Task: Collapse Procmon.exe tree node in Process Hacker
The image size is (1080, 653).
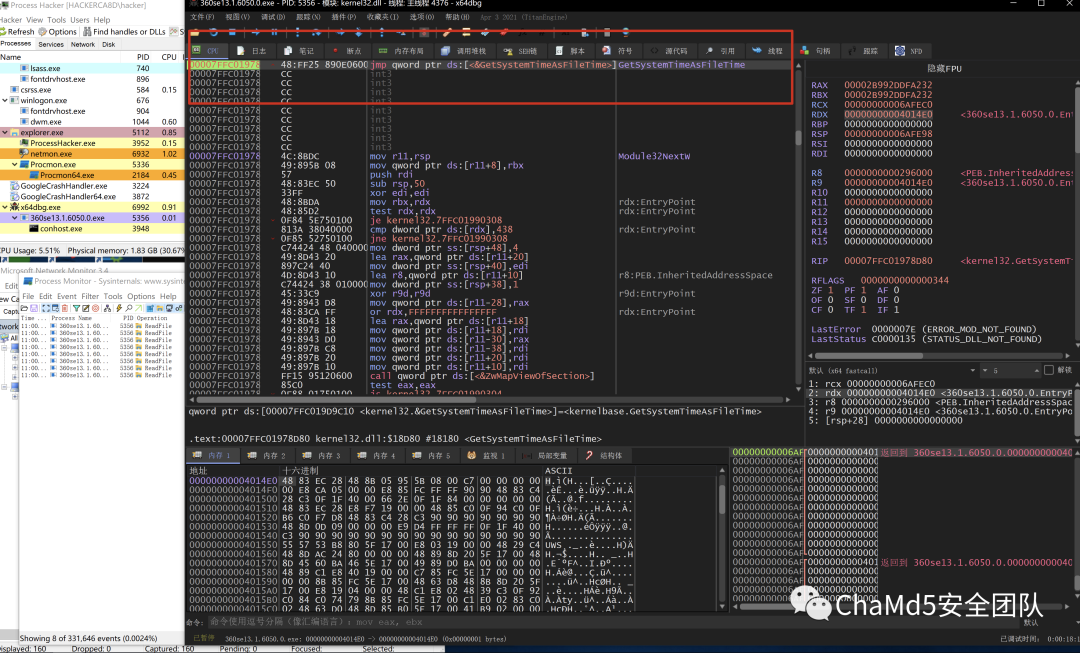Action: (14, 165)
